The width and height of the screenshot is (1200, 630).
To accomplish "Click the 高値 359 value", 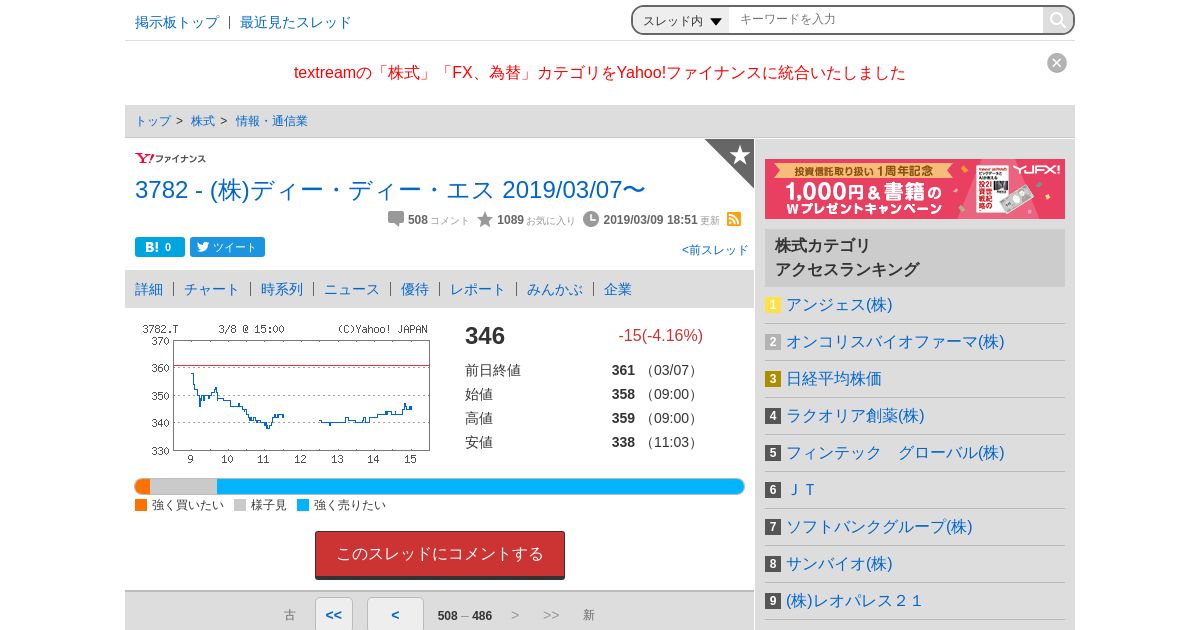I will tap(623, 418).
